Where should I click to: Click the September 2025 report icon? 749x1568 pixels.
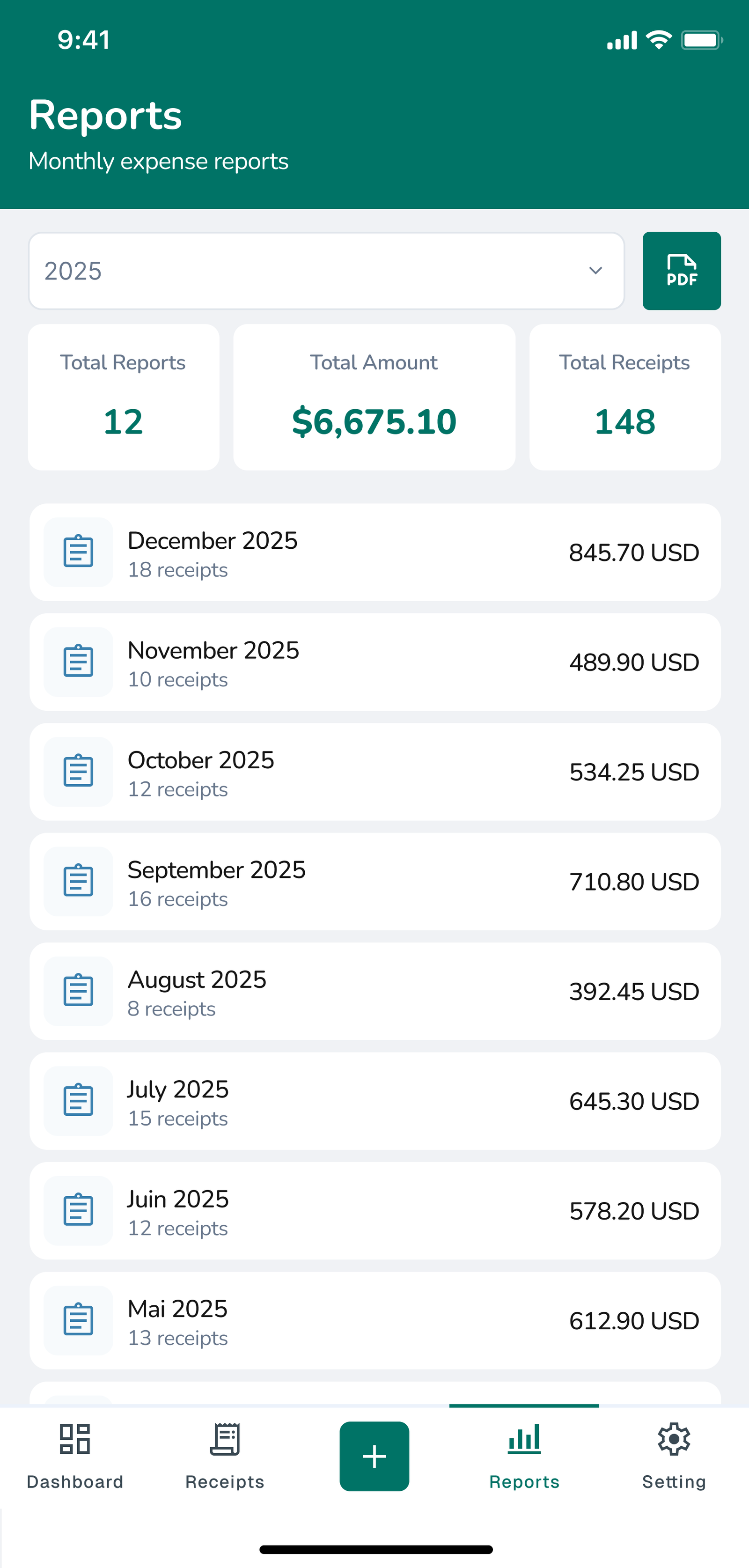[79, 881]
